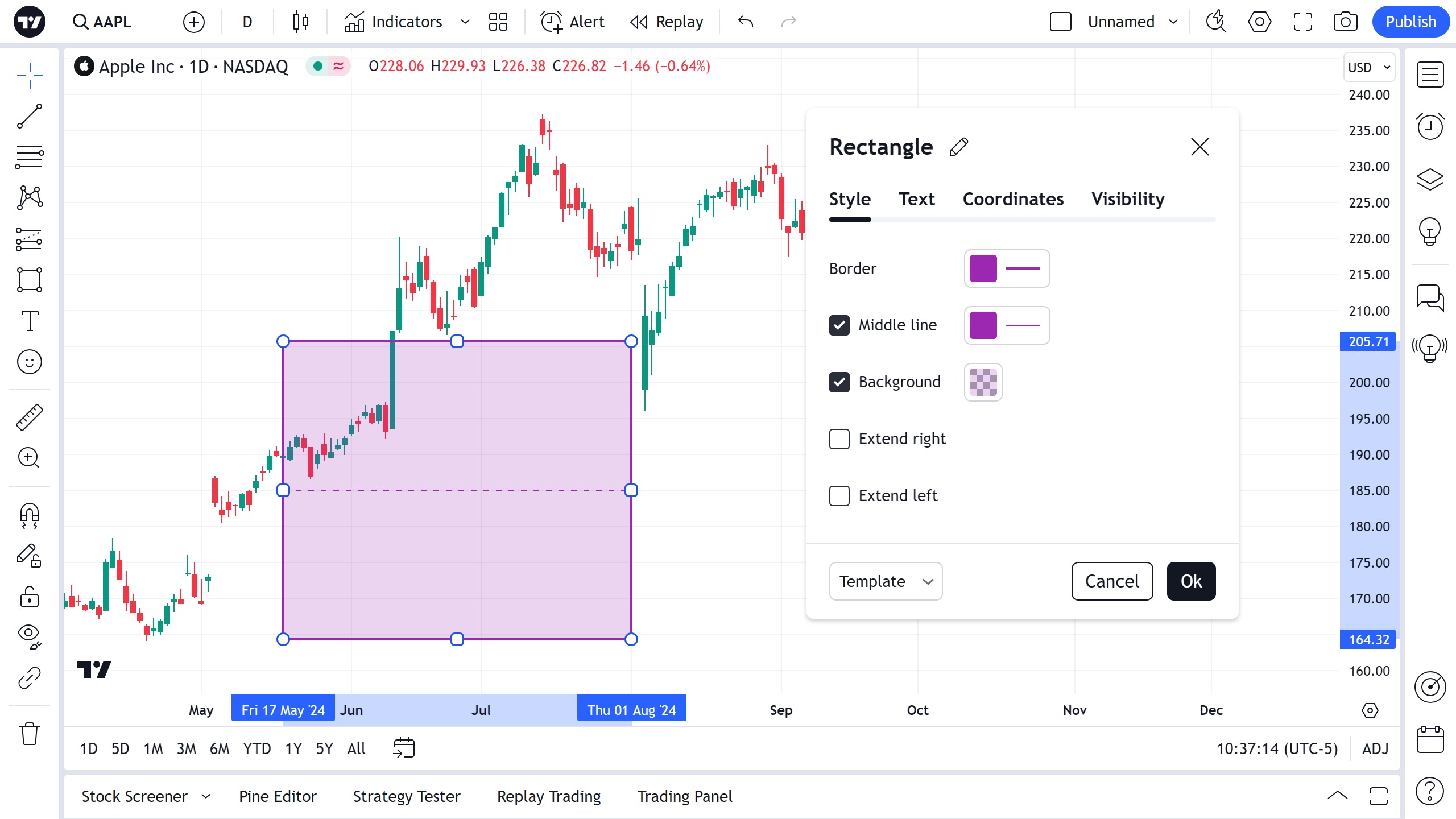1456x819 pixels.
Task: Expand the USD currency dropdown
Action: pos(1369,67)
